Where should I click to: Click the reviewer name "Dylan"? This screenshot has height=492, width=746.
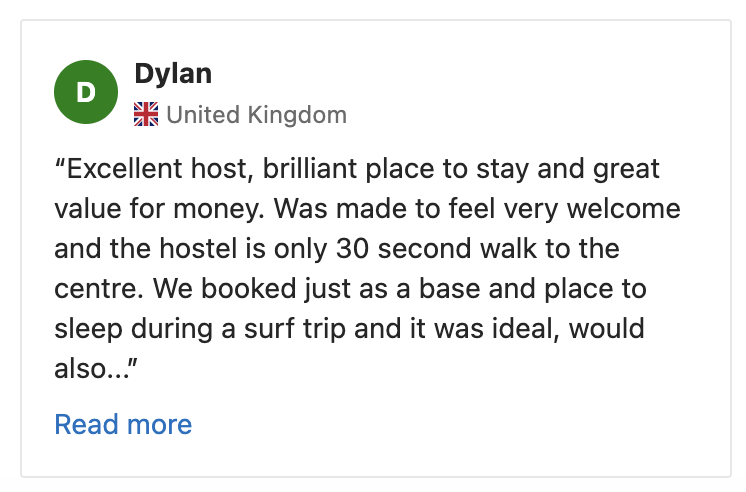click(173, 74)
